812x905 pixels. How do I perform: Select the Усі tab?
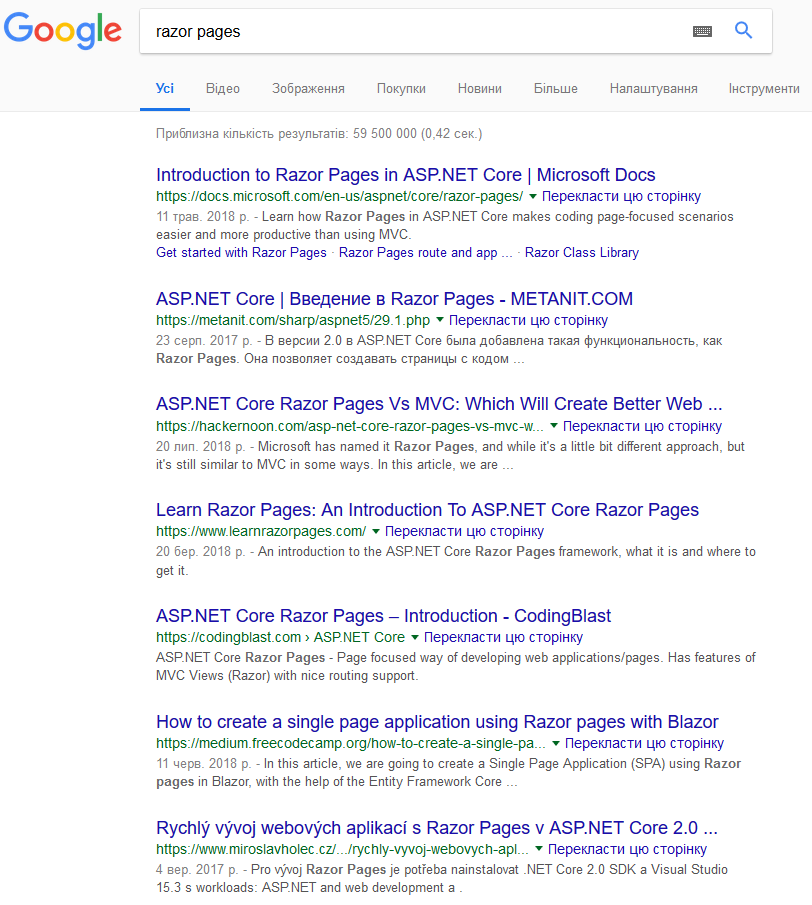164,88
